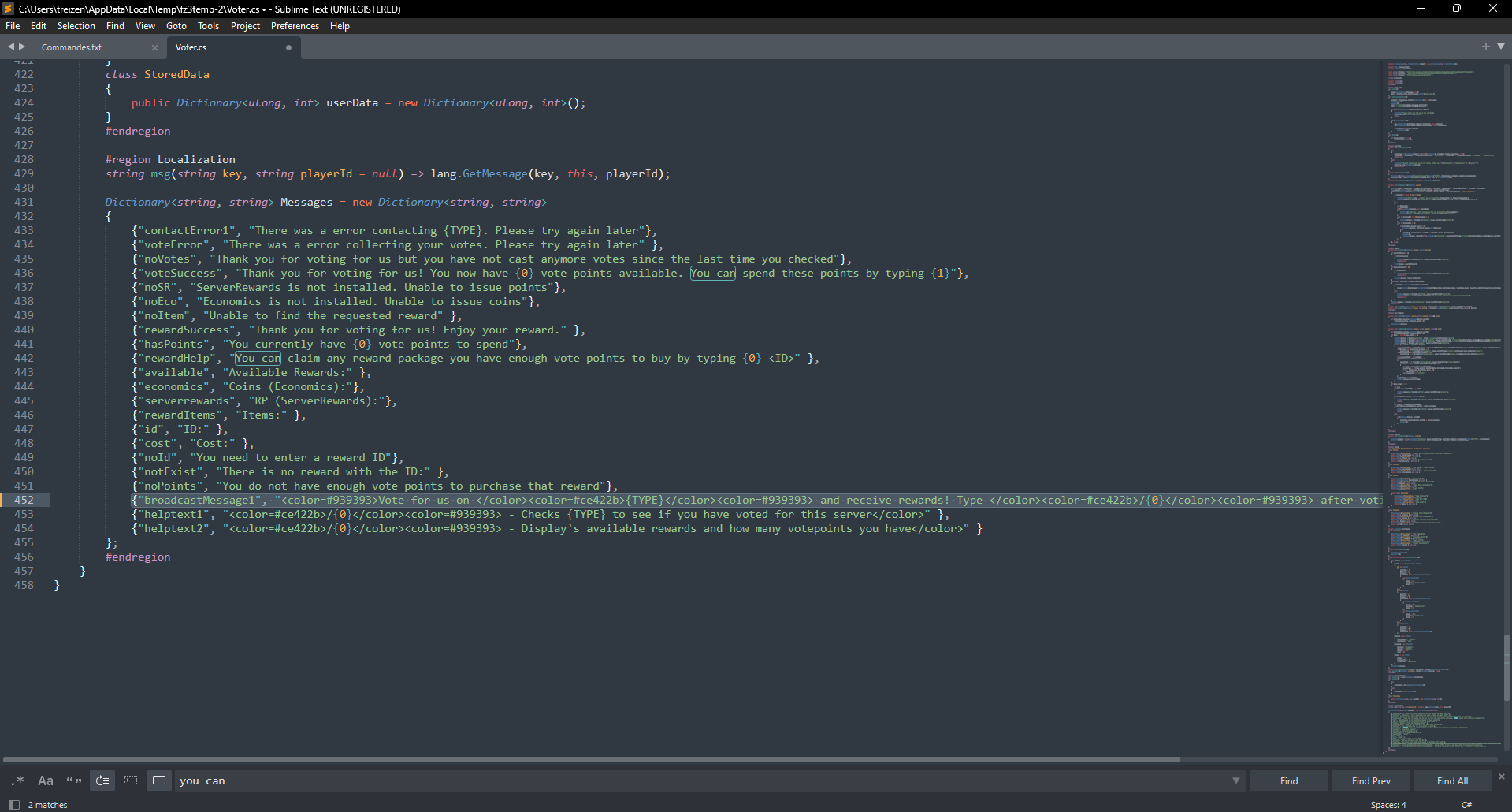The width and height of the screenshot is (1512, 812).
Task: Close the find panel
Action: tap(1502, 777)
